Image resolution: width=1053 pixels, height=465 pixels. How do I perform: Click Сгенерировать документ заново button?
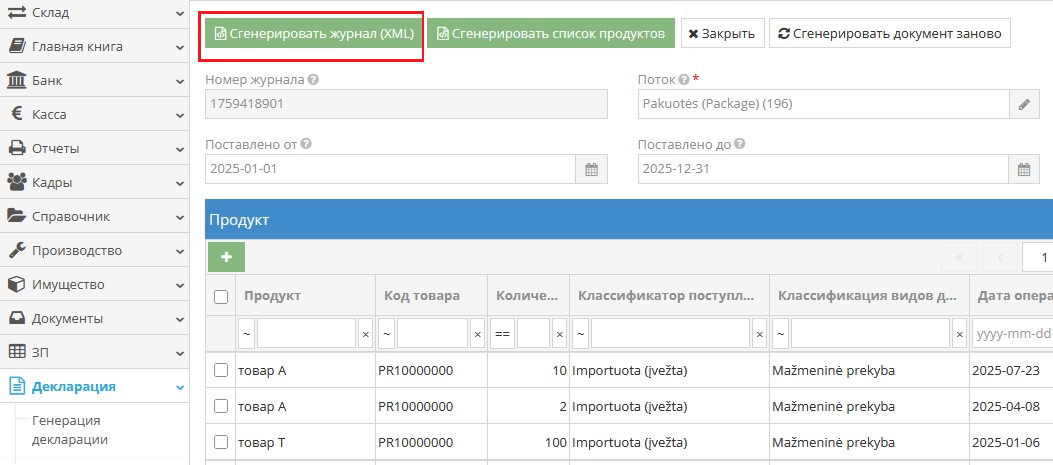click(889, 33)
